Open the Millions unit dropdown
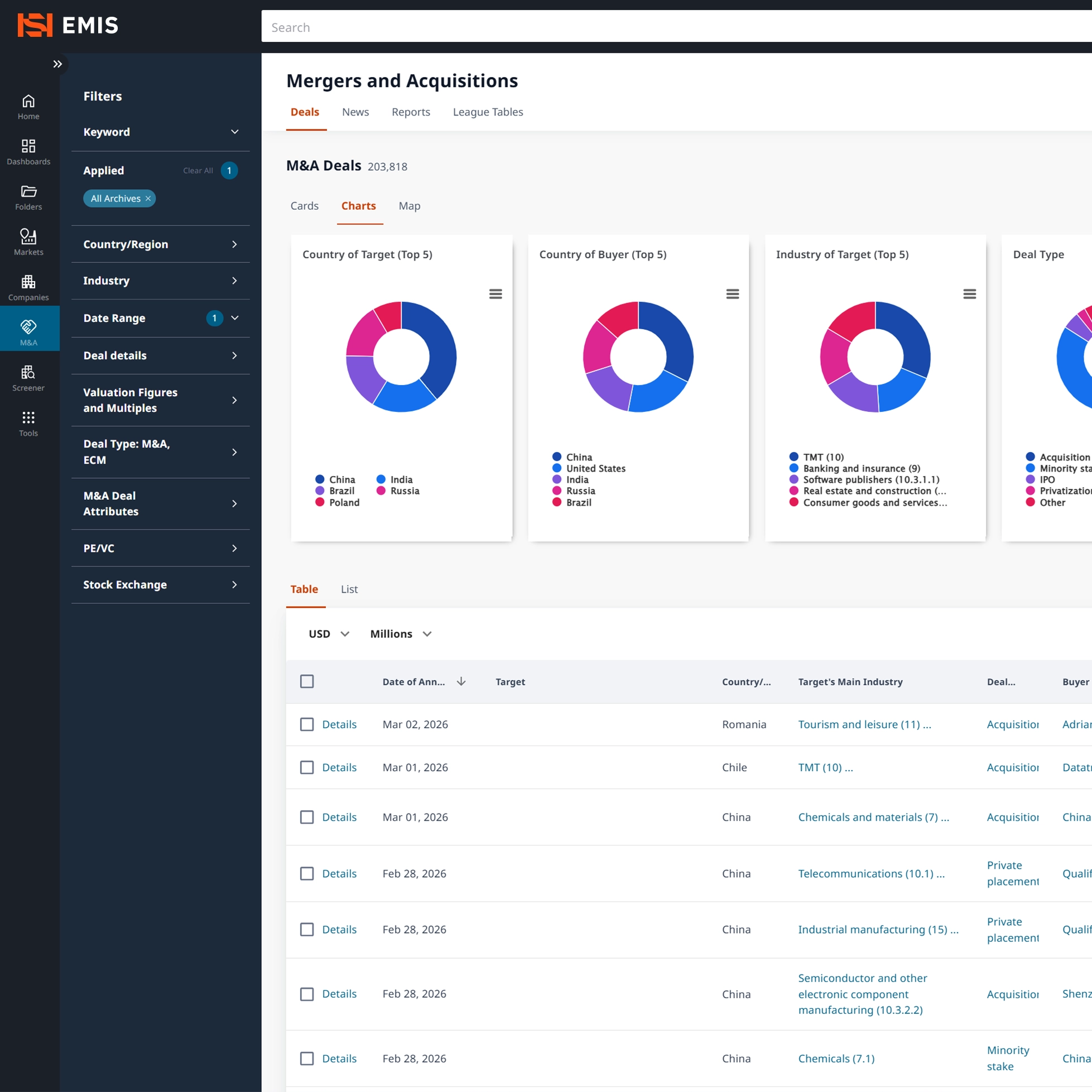This screenshot has width=1092, height=1092. [x=401, y=634]
